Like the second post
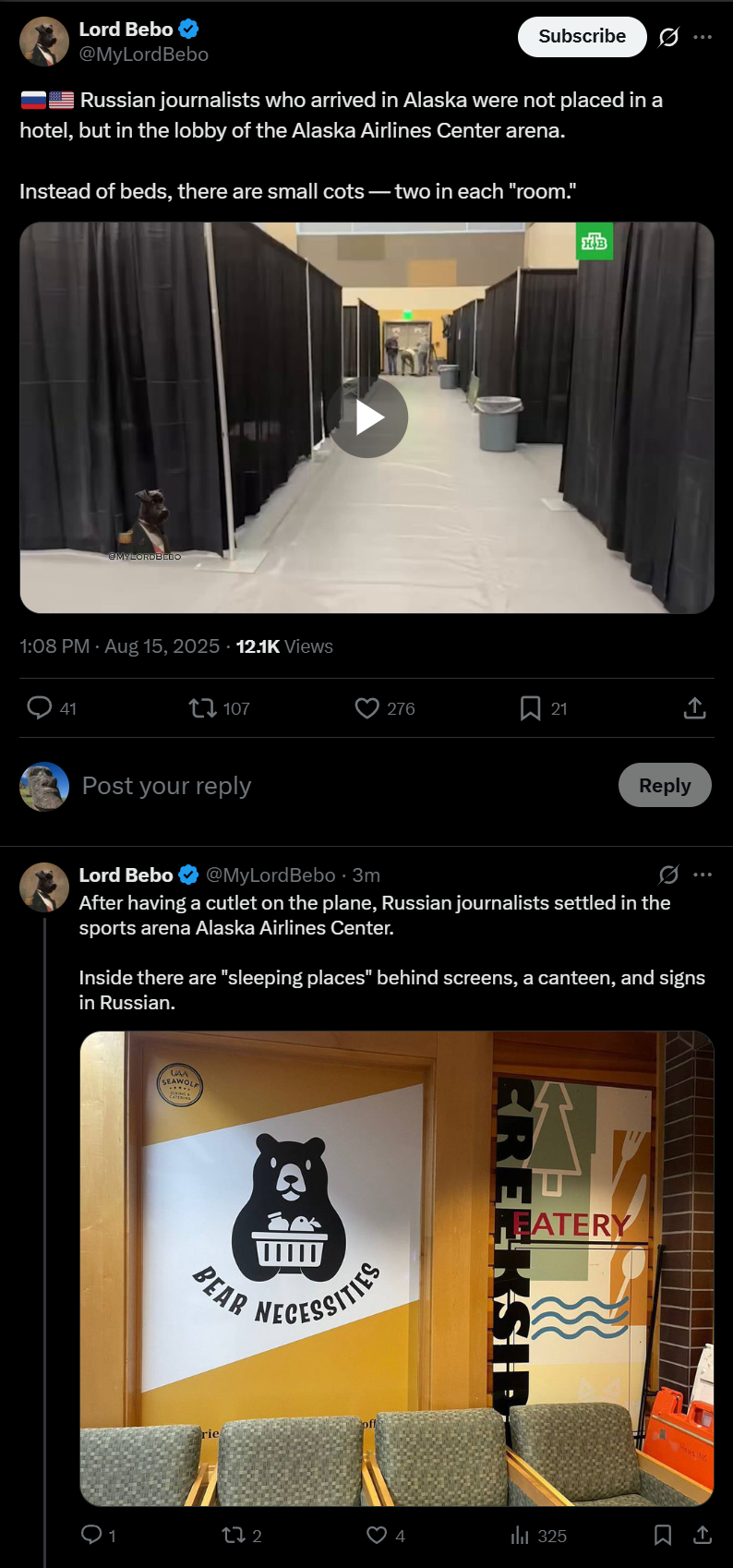 coord(377,1535)
